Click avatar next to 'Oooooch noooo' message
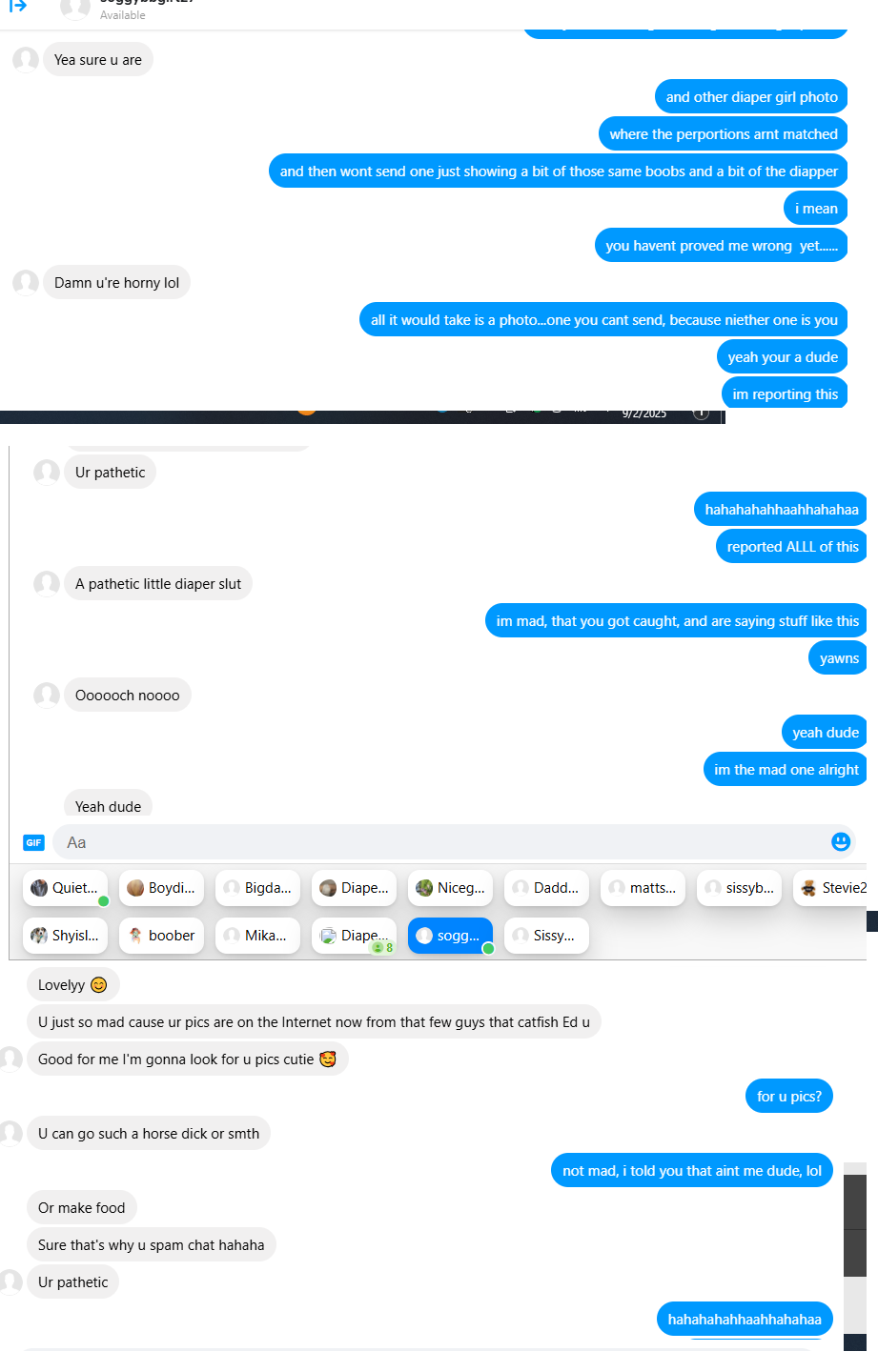Viewport: 878px width, 1372px height. [x=47, y=696]
